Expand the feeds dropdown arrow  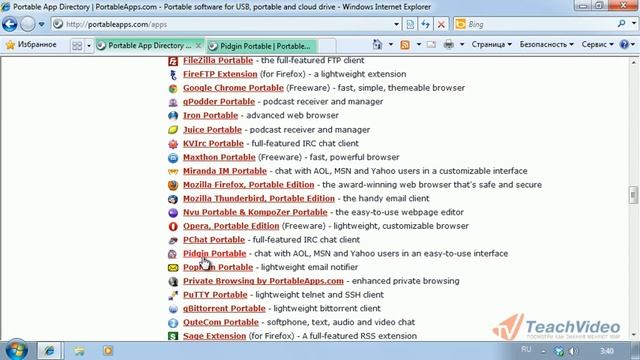(x=418, y=44)
